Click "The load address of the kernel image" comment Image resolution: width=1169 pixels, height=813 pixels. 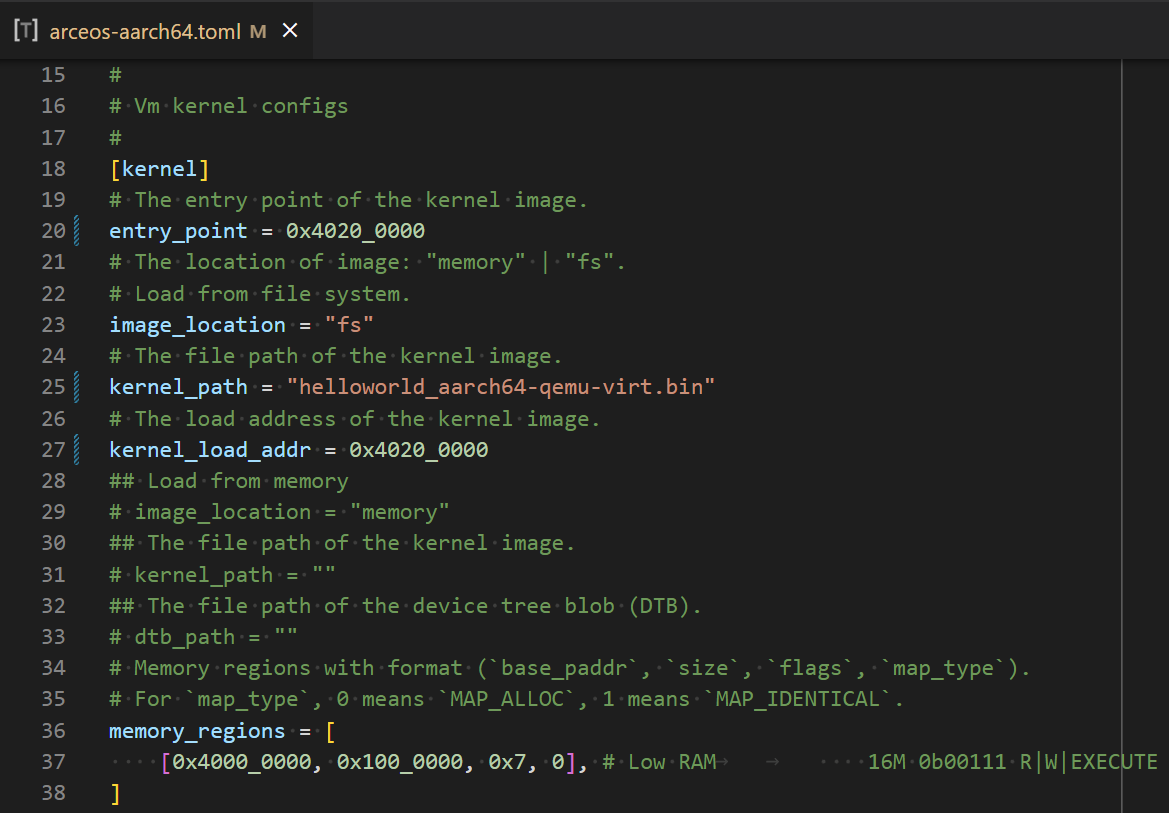(355, 419)
